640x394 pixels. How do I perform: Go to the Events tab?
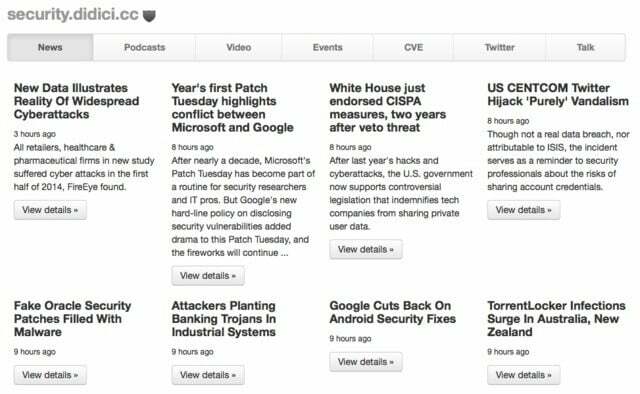[x=327, y=47]
